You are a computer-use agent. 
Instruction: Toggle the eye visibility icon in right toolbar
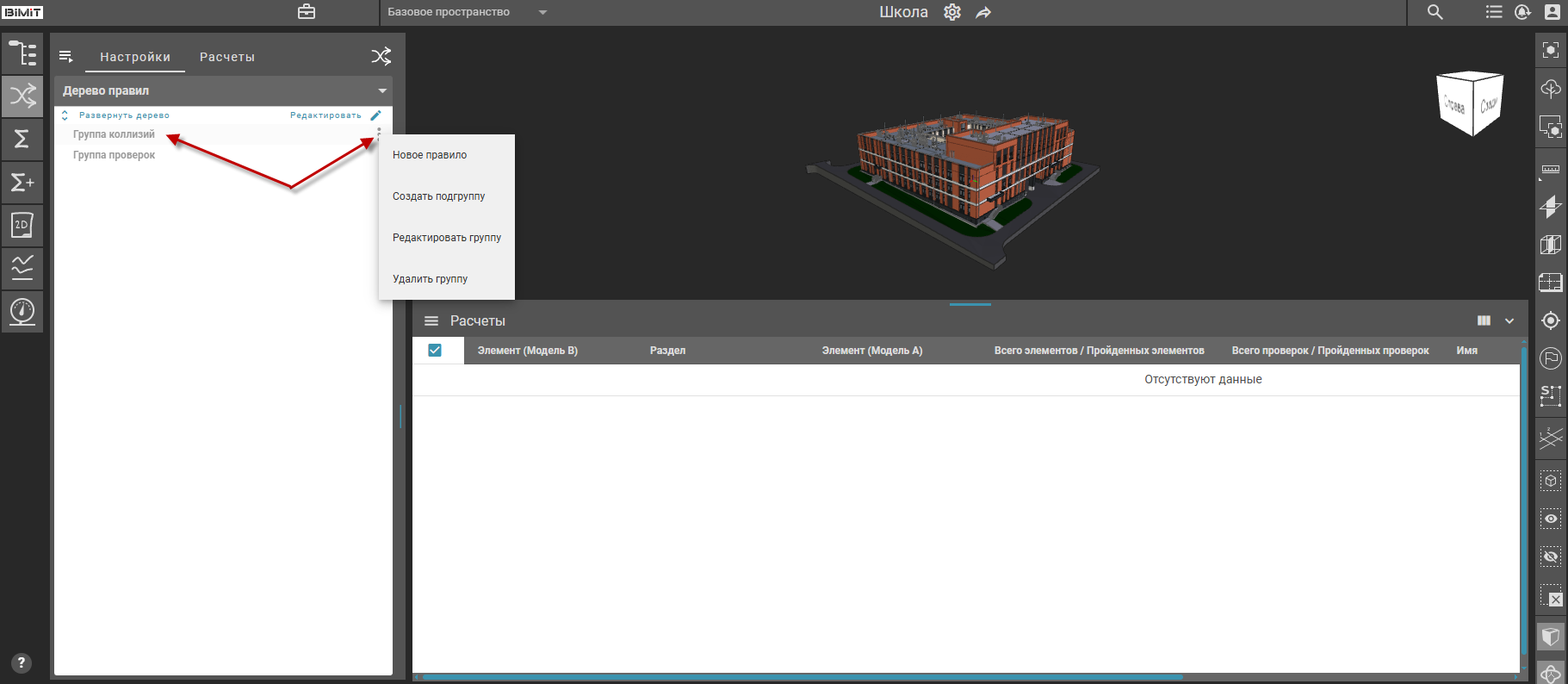(x=1550, y=519)
